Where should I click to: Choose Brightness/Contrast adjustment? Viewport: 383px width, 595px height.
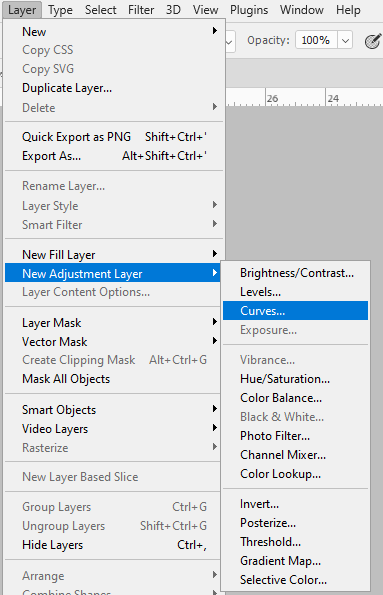pos(295,273)
